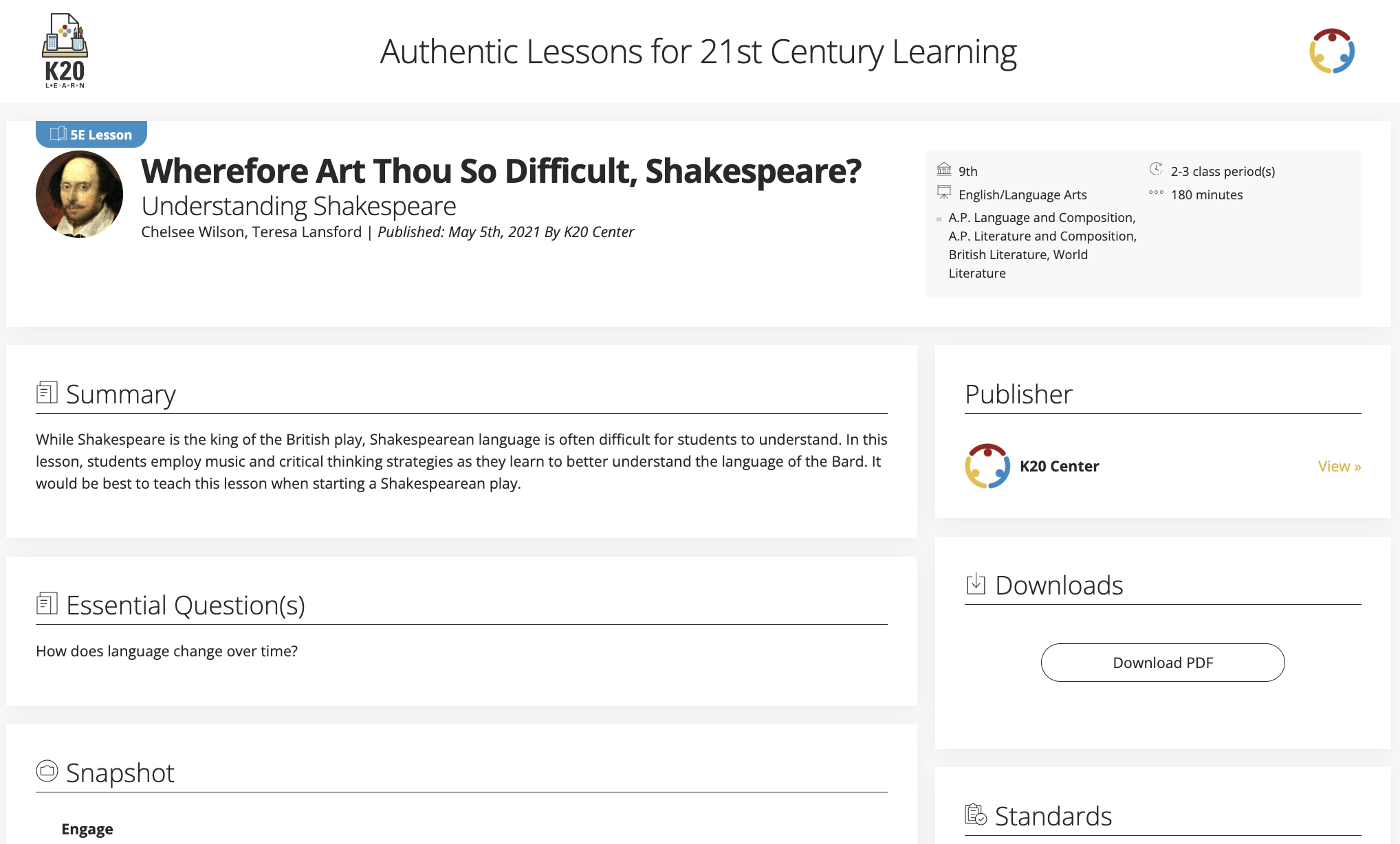
Task: Click the Download PDF button
Action: (x=1162, y=663)
